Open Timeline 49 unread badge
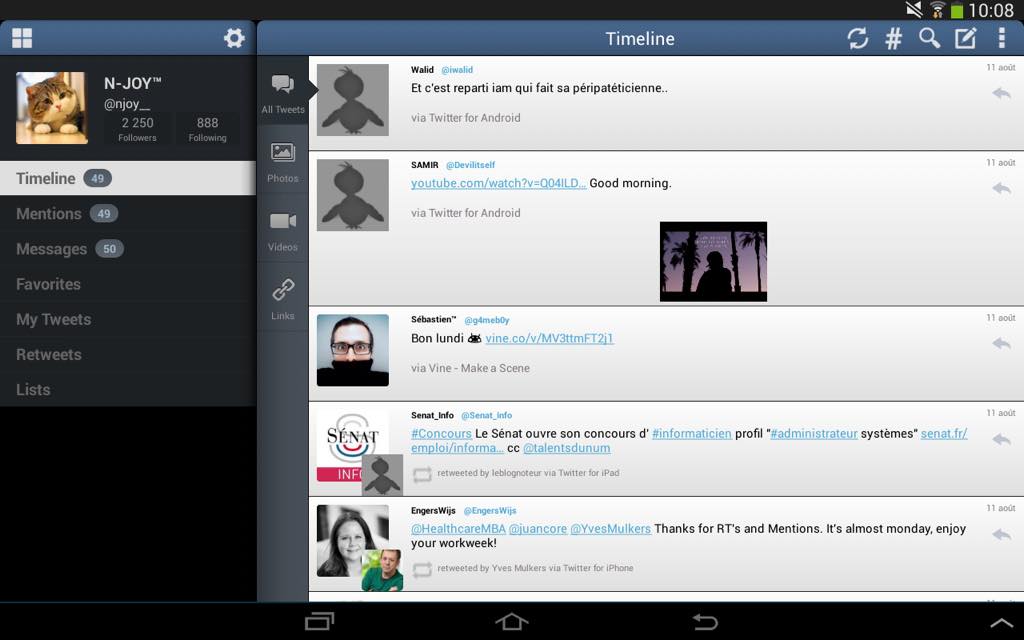1024x640 pixels. 97,178
